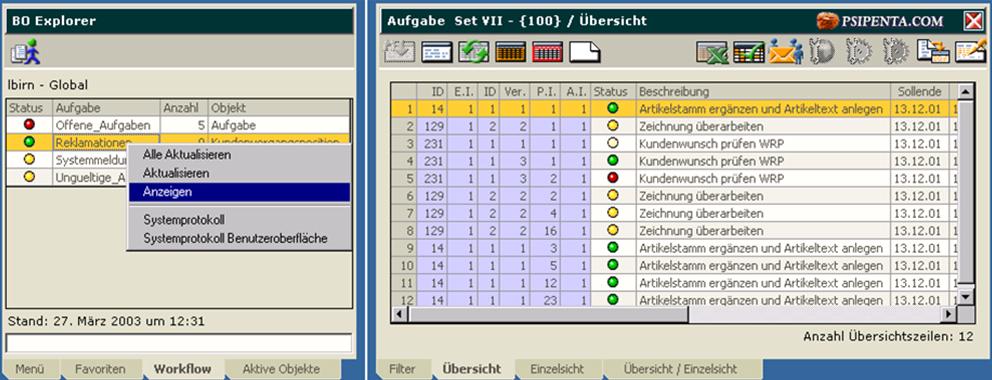
Task: Select the 'Offene_Aufgaben' row
Action: tap(178, 125)
